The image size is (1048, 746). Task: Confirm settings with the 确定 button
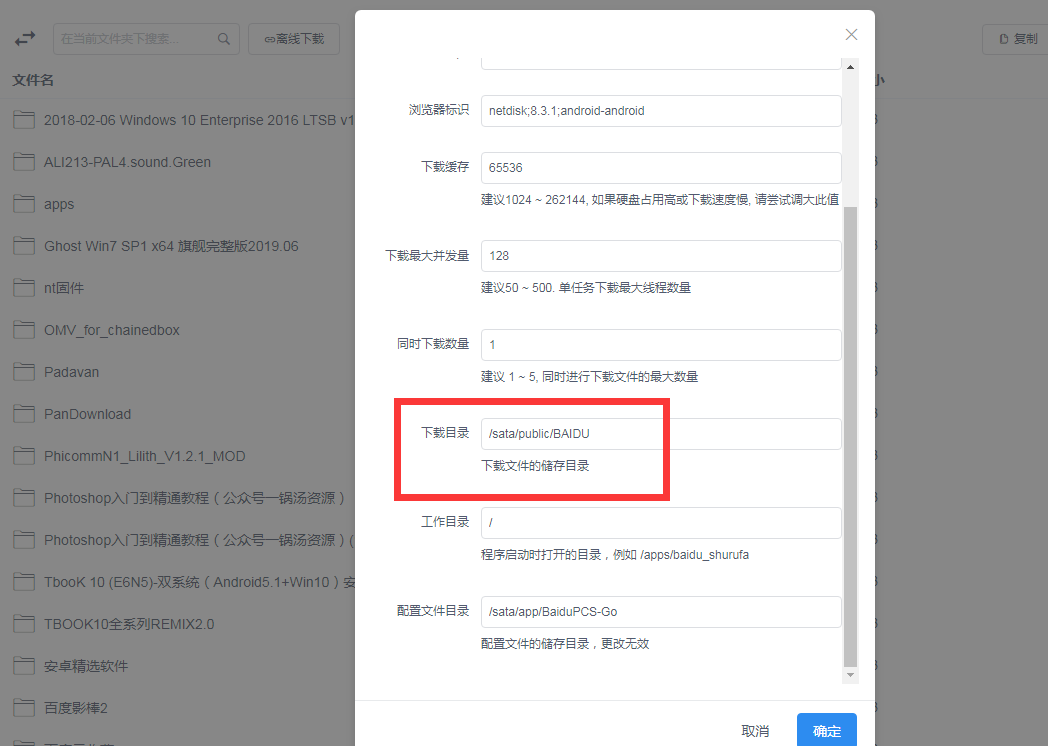click(x=826, y=731)
